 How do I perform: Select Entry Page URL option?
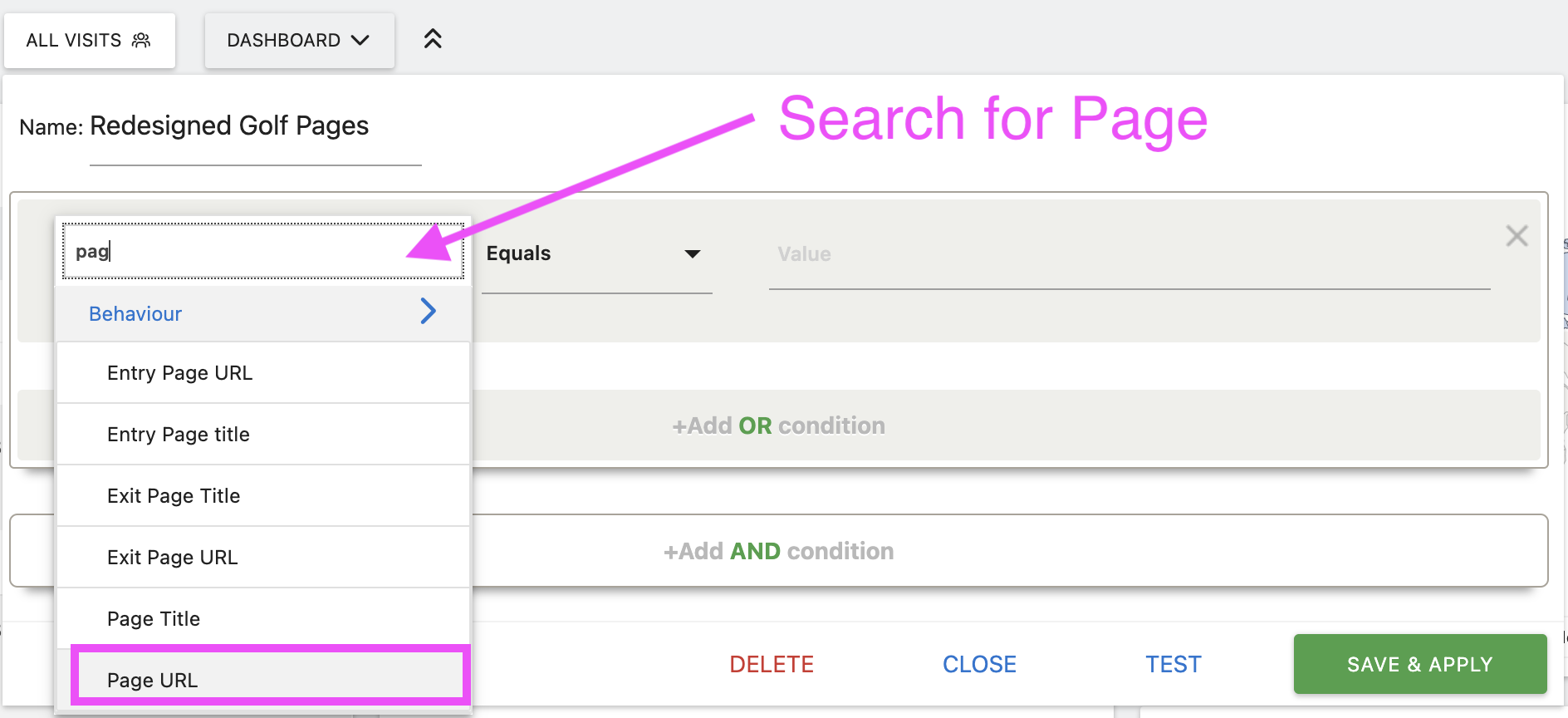click(x=263, y=373)
